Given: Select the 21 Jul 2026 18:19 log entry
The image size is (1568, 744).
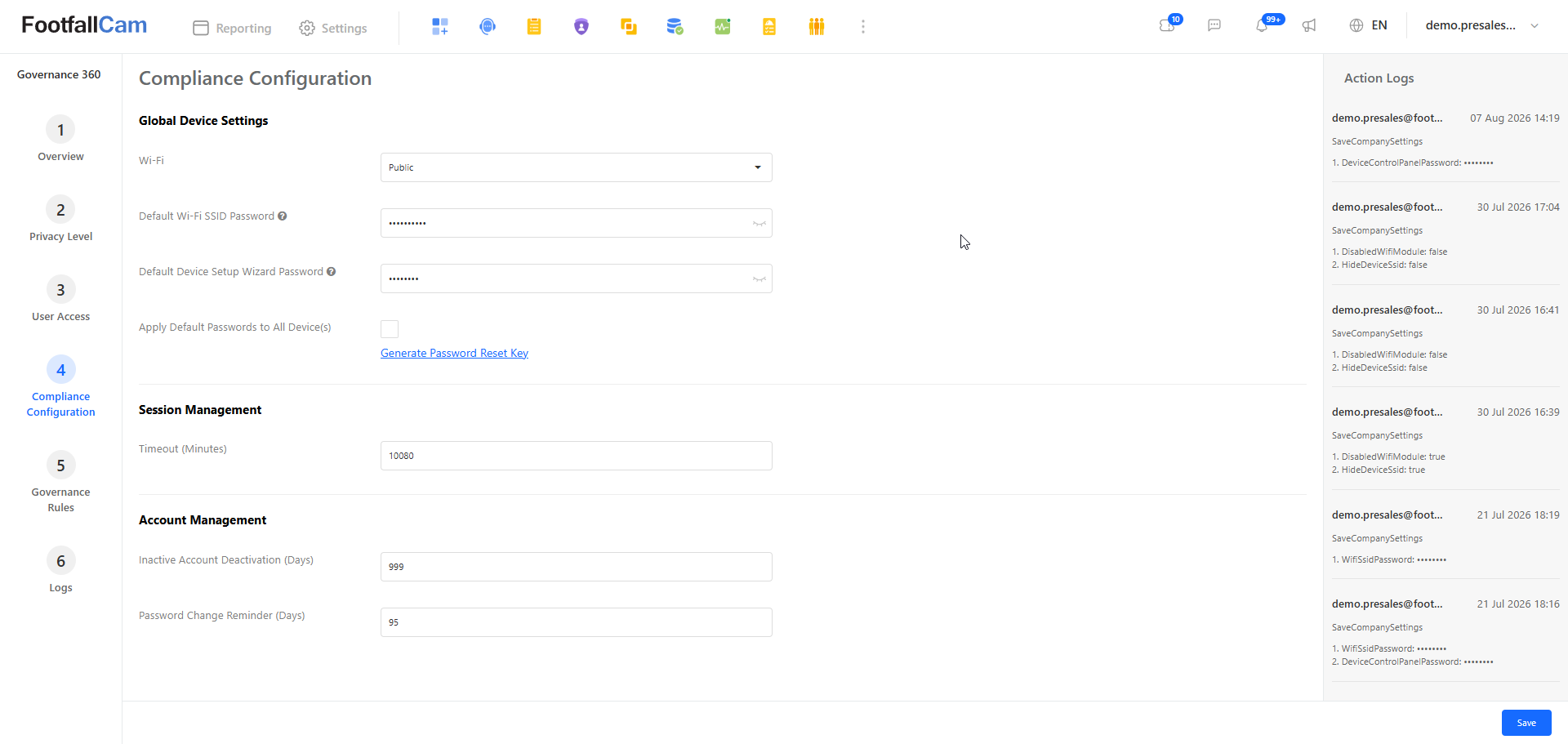Looking at the screenshot, I should click(1445, 537).
